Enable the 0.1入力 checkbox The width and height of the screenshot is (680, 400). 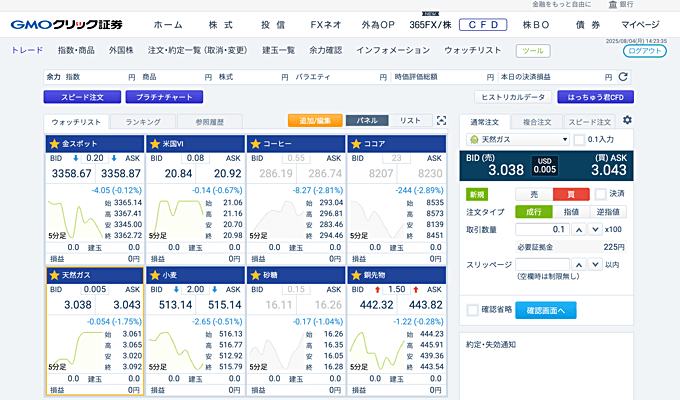[580, 139]
